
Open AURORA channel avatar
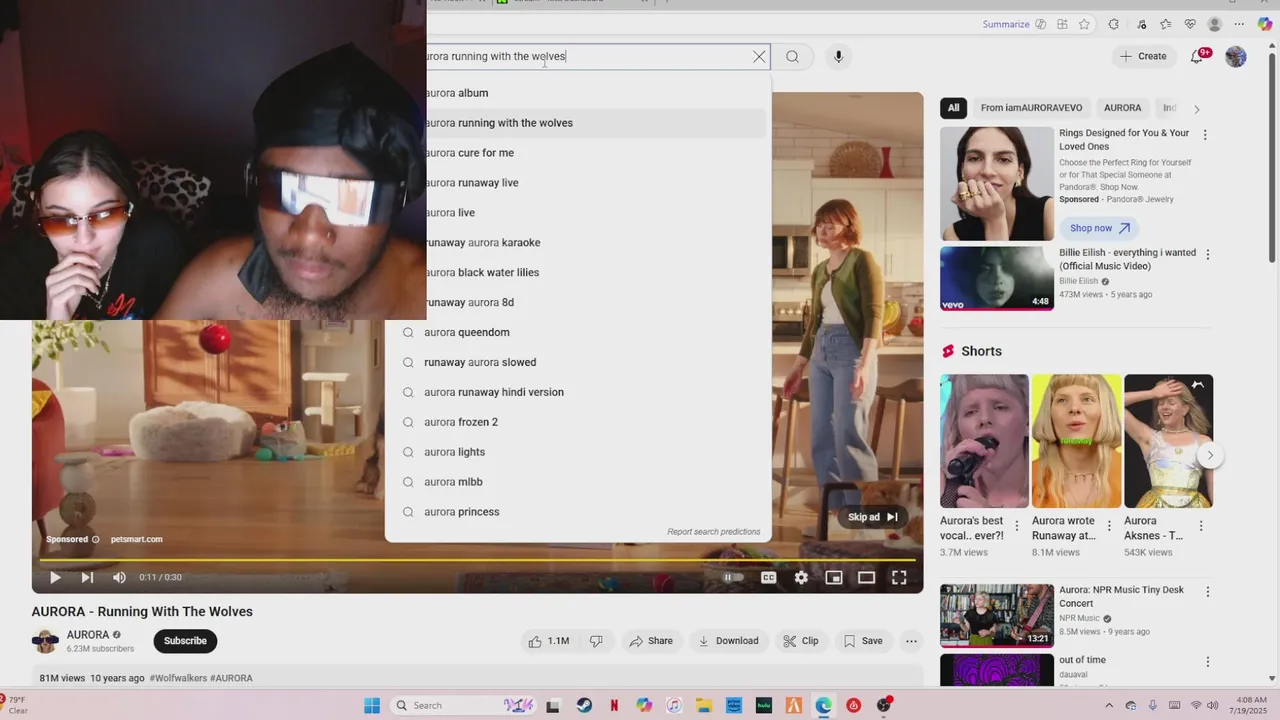pyautogui.click(x=45, y=641)
